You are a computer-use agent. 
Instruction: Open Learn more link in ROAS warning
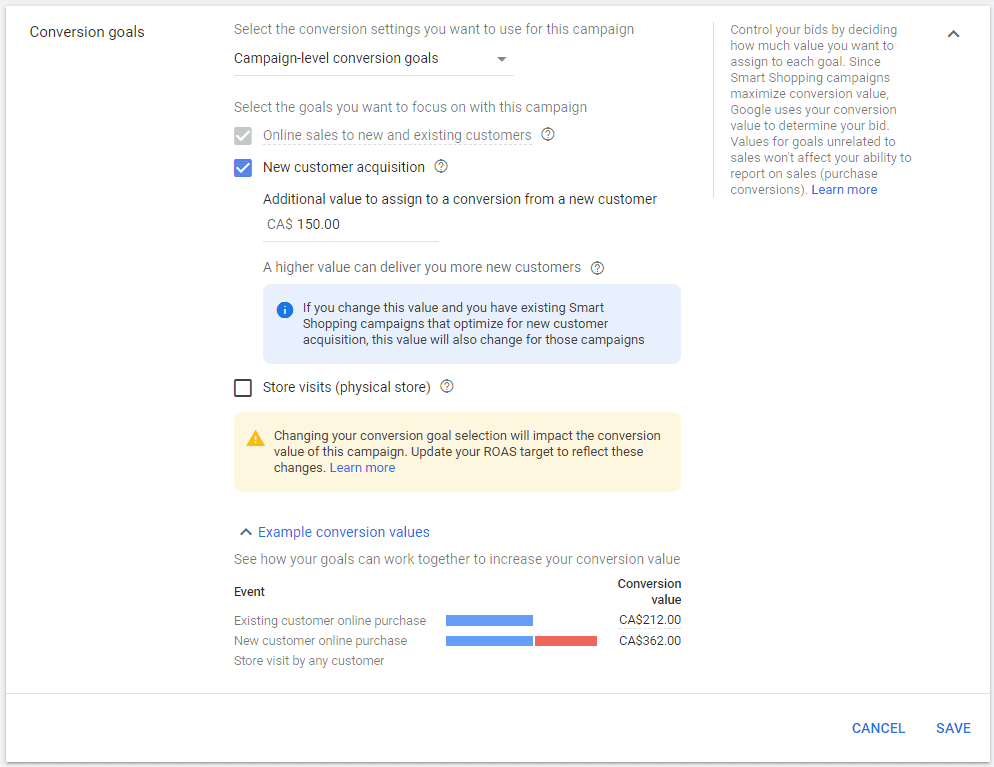pyautogui.click(x=362, y=468)
